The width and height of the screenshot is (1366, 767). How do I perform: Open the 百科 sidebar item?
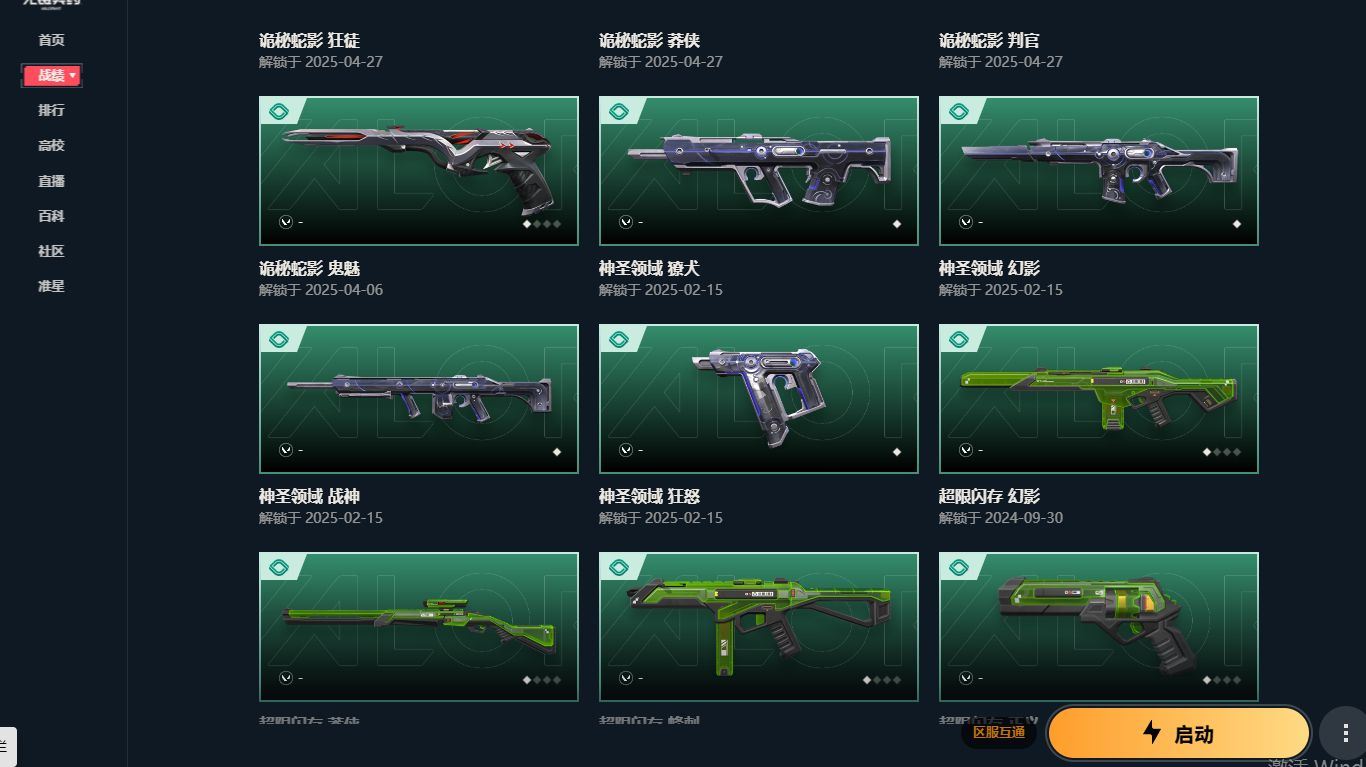(x=51, y=216)
